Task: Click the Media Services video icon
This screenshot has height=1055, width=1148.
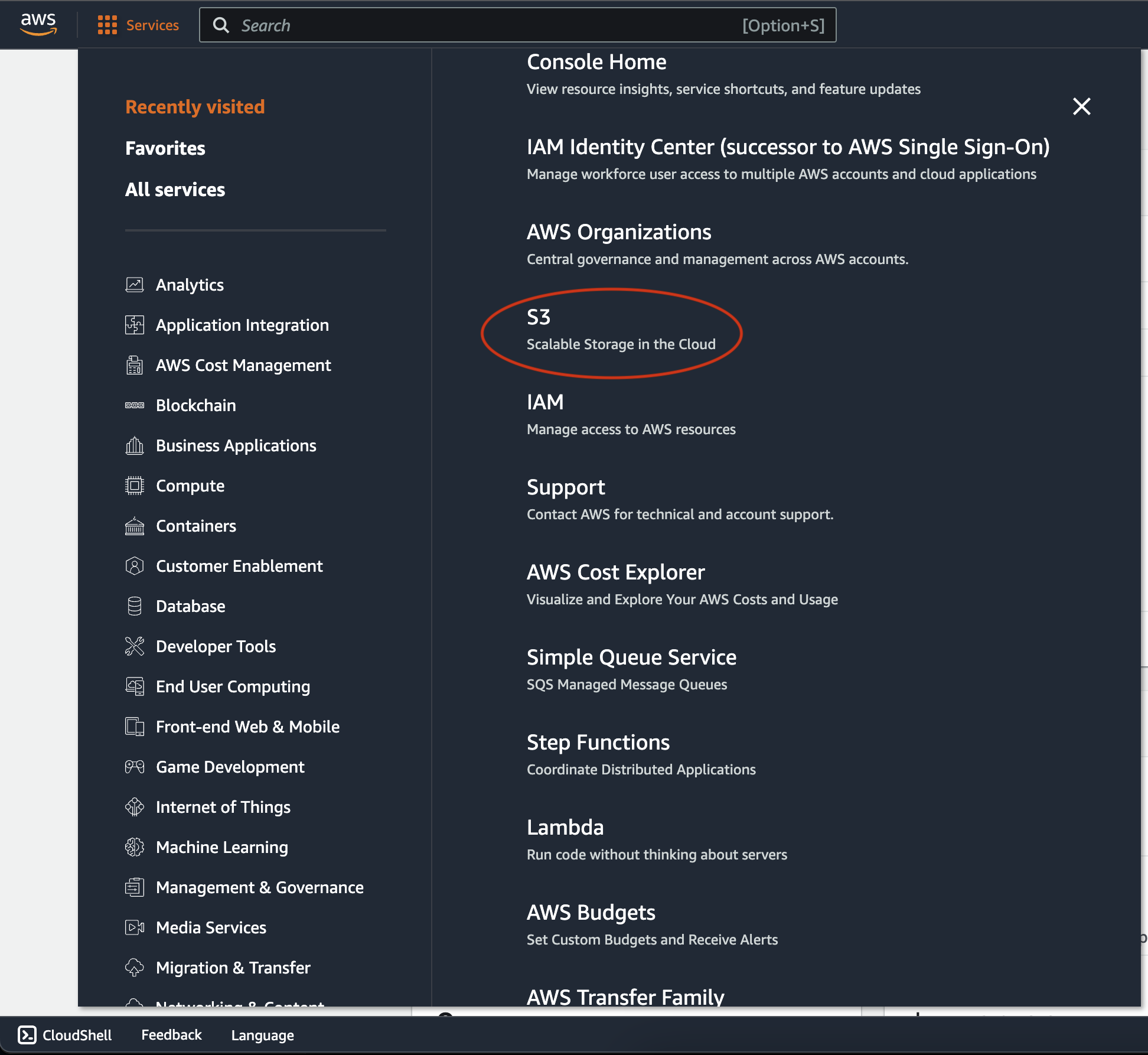Action: click(135, 927)
